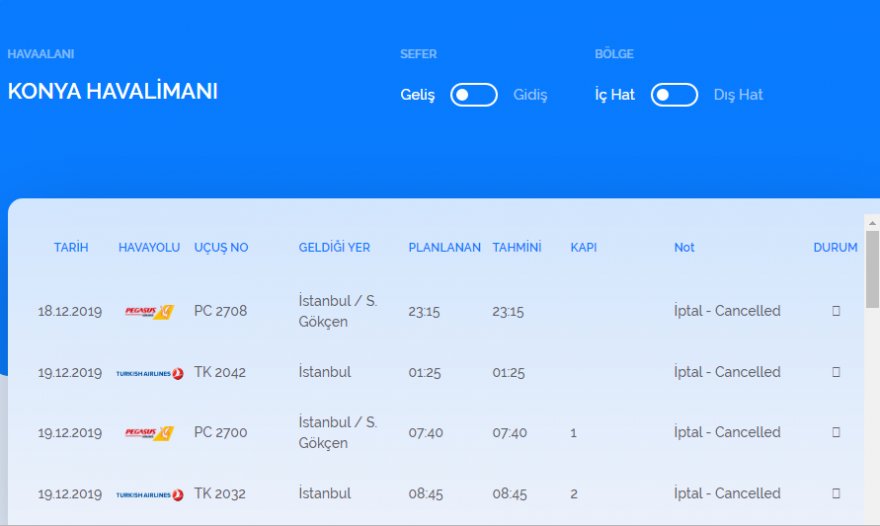Click status icon for flight TK 2042
880x526 pixels.
[836, 372]
